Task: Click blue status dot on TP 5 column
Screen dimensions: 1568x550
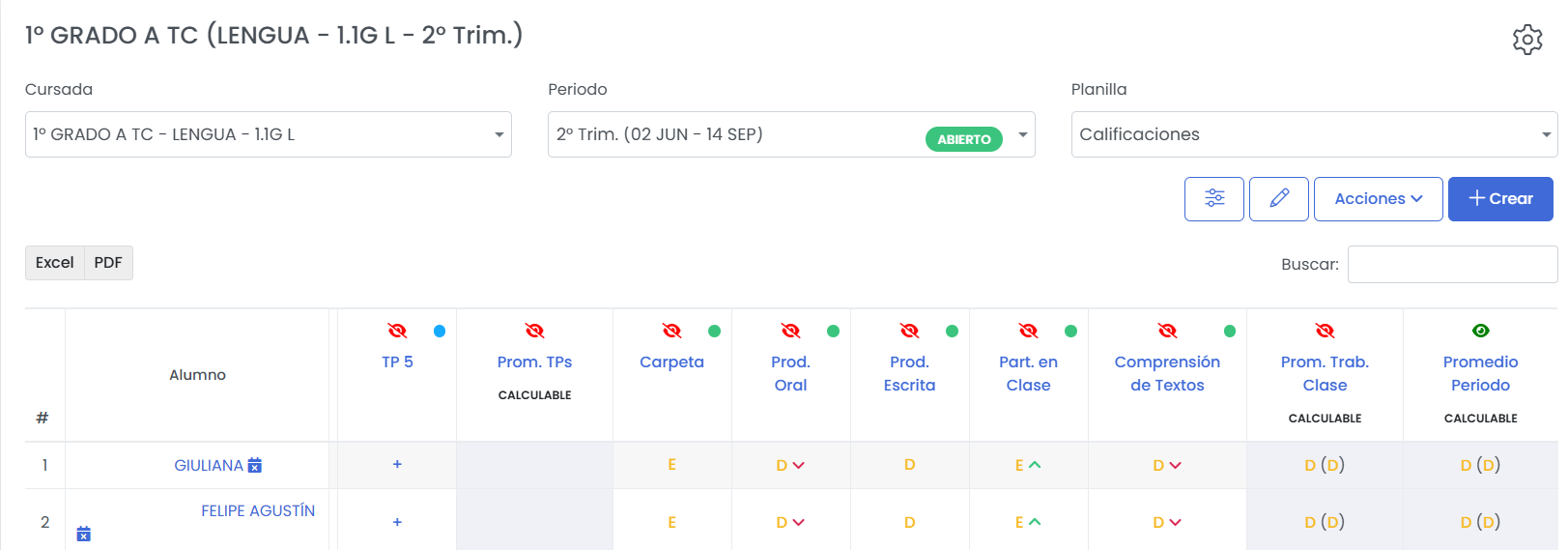Action: [440, 331]
